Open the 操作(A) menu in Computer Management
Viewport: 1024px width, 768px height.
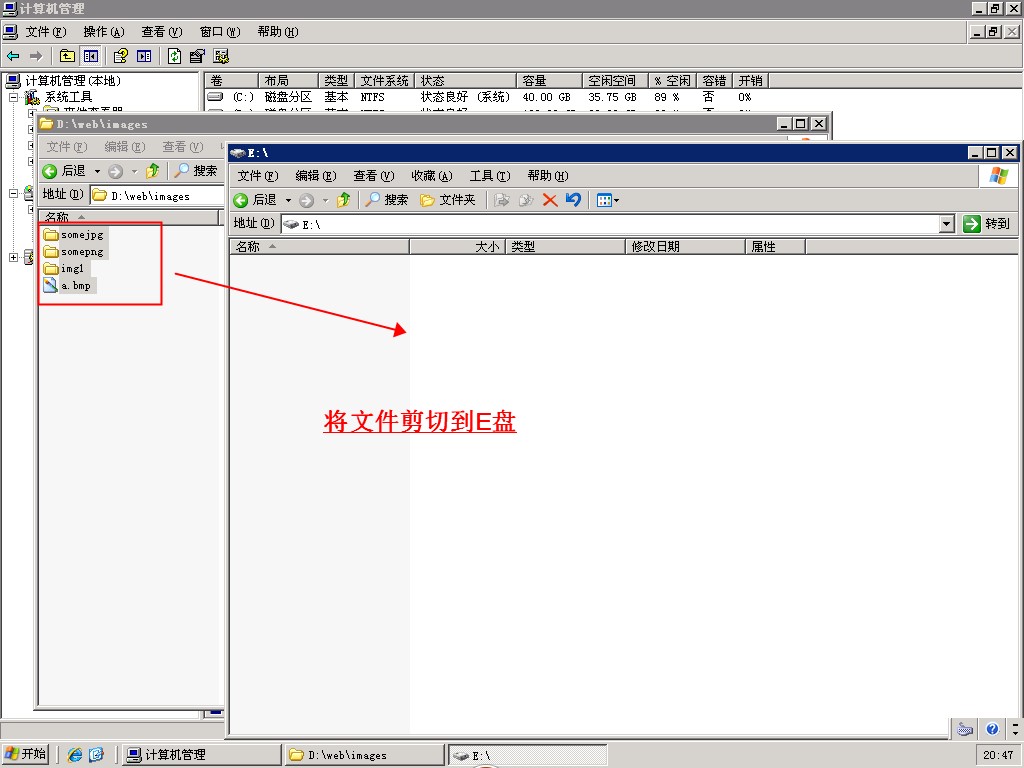104,32
